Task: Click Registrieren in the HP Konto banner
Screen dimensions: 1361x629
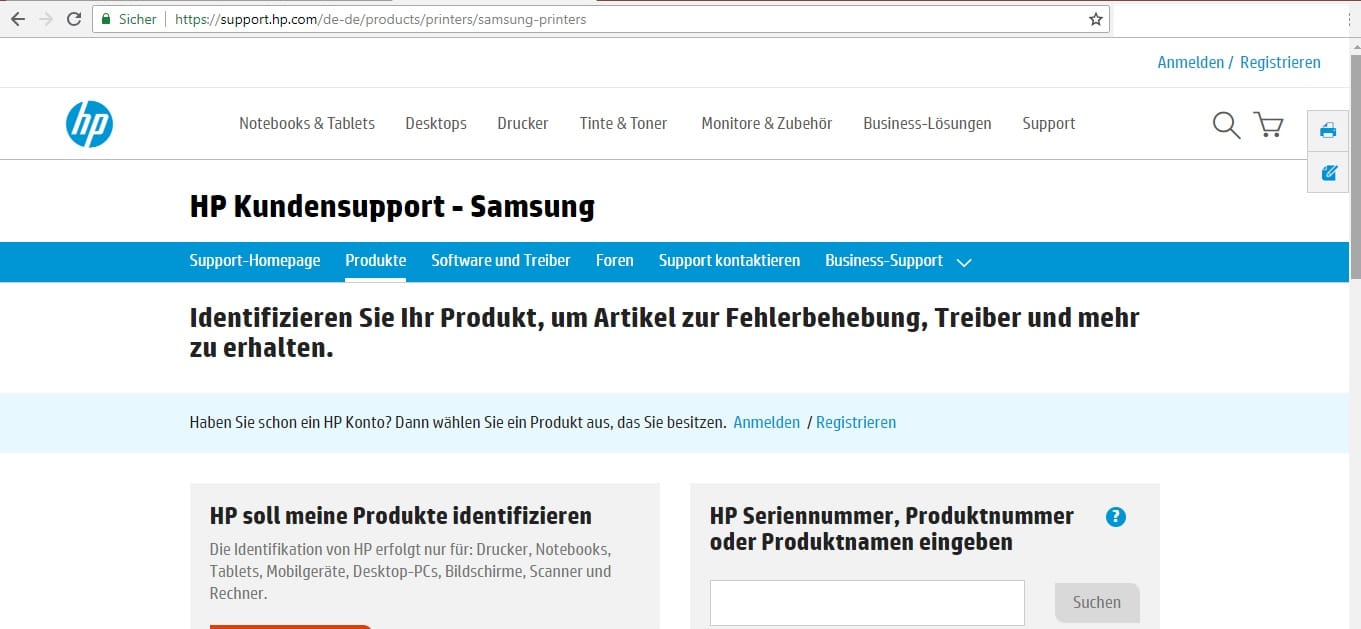Action: (856, 422)
